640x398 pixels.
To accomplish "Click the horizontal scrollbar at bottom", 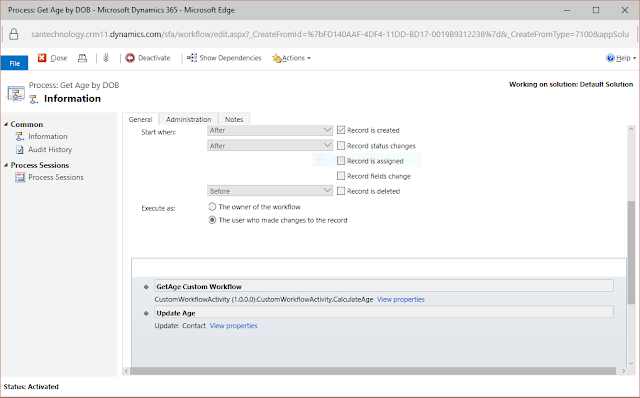I will (x=373, y=371).
